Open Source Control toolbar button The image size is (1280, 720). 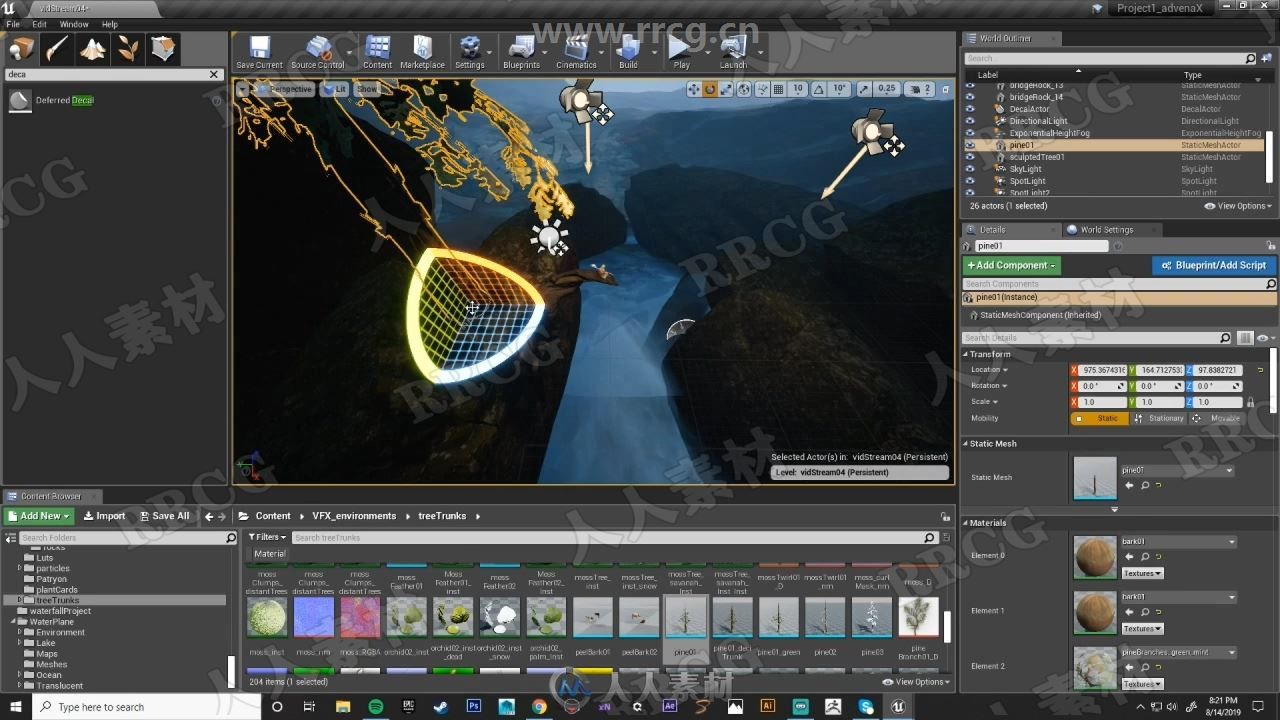pyautogui.click(x=318, y=52)
